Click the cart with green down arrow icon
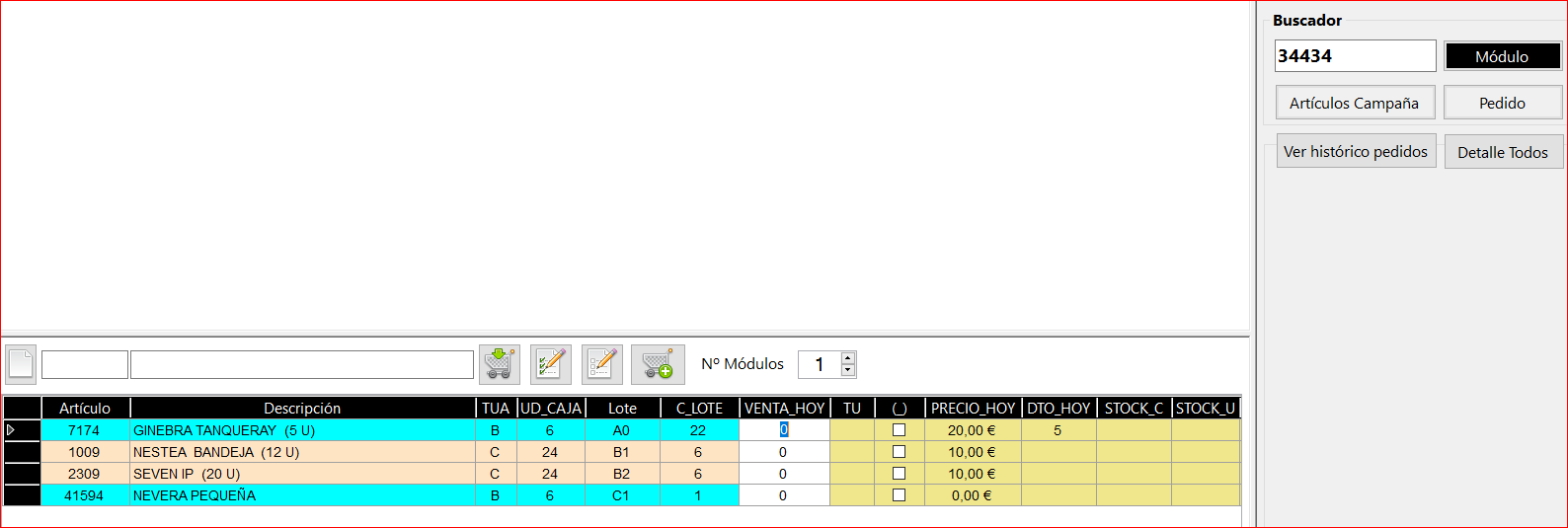This screenshot has height=528, width=1568. pos(500,364)
